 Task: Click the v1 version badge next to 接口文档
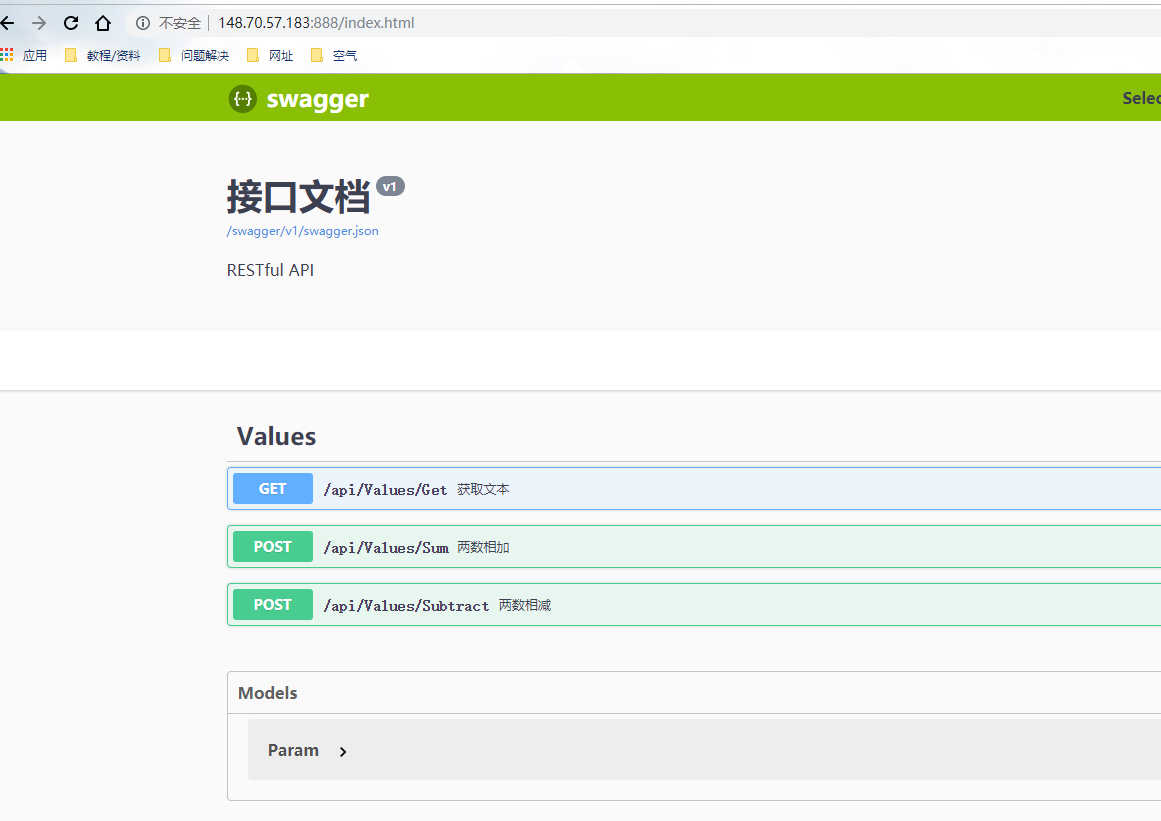390,185
